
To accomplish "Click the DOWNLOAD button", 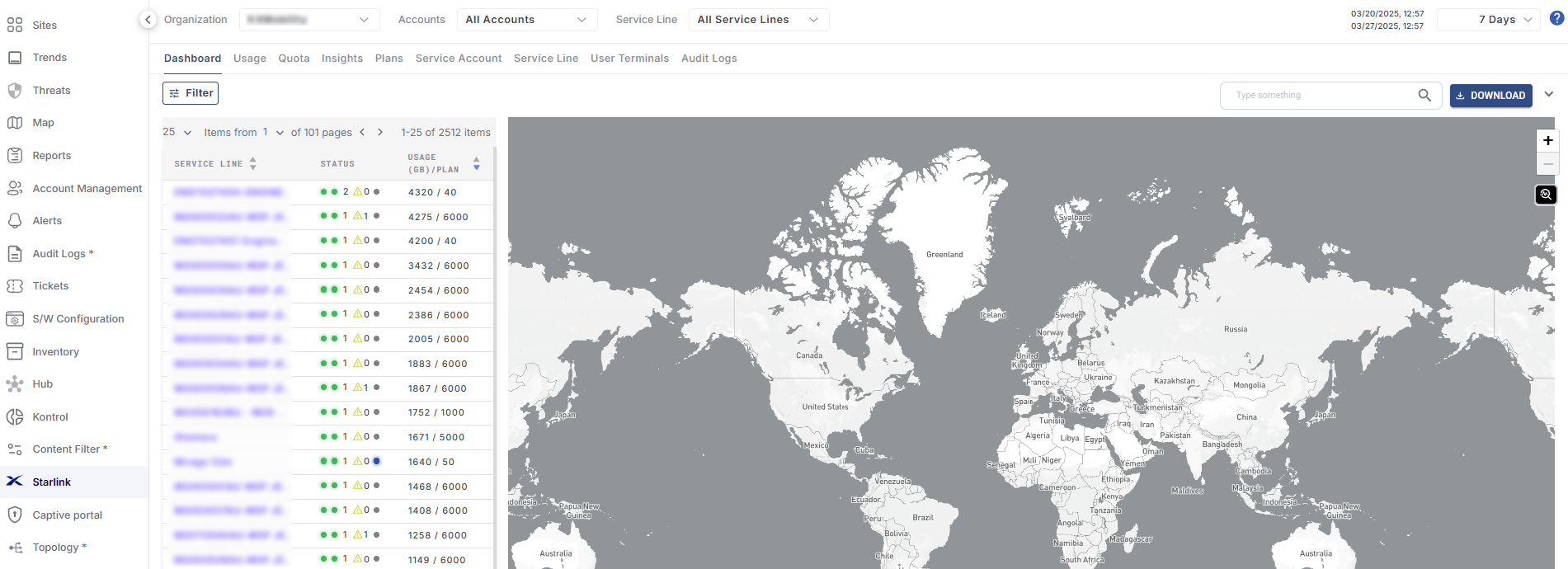I will pos(1490,96).
